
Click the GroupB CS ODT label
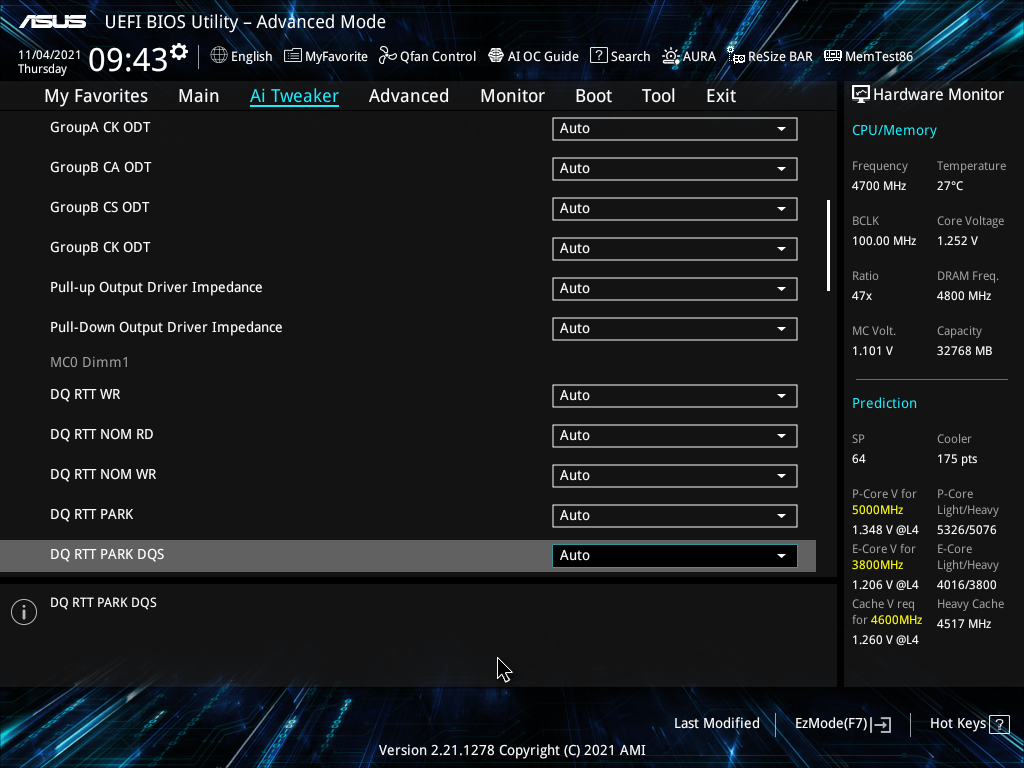(x=99, y=208)
